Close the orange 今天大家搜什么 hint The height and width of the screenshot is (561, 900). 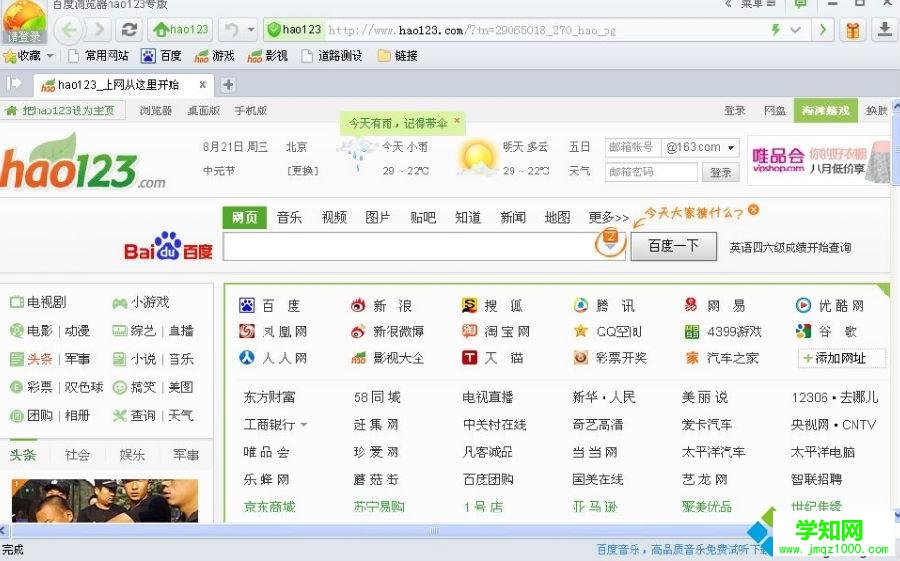pos(754,210)
